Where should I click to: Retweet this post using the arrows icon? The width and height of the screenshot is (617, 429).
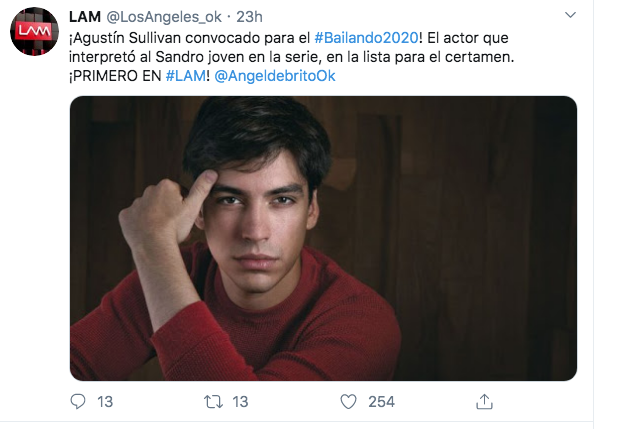213,402
